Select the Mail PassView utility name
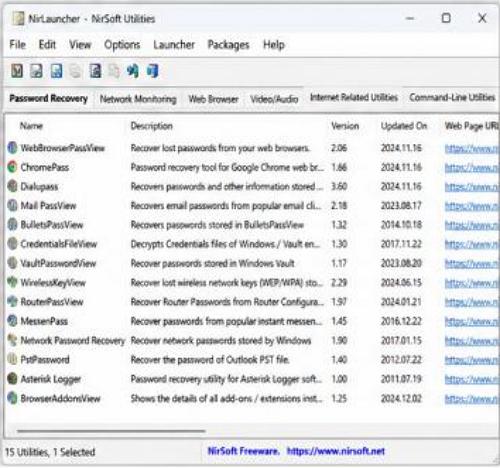Screen dimensions: 500x468 coord(48,205)
